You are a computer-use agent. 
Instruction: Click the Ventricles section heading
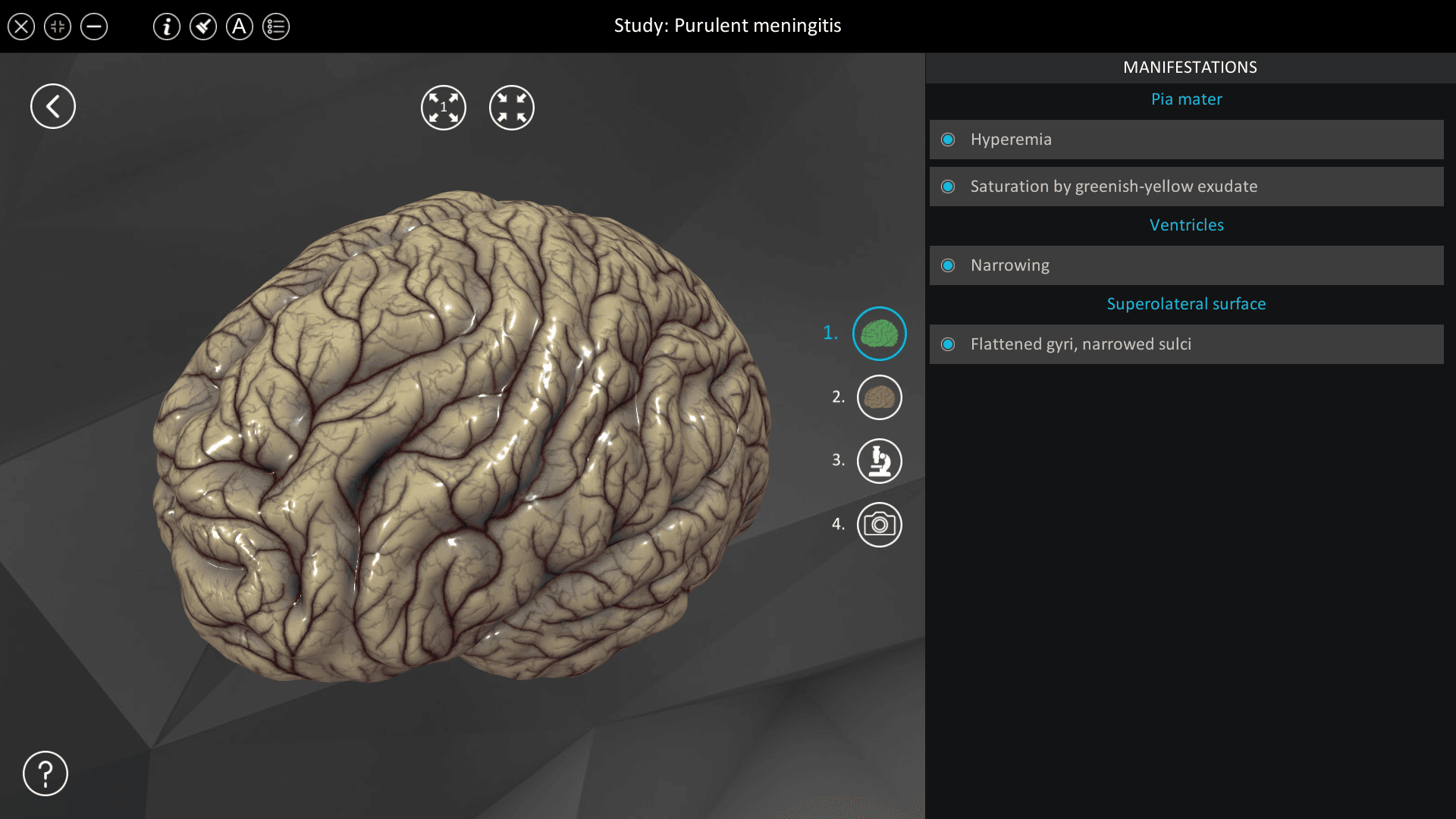tap(1186, 225)
